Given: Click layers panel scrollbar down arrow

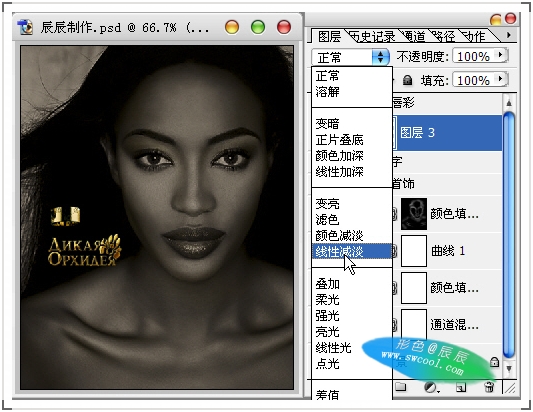Looking at the screenshot, I should [509, 369].
